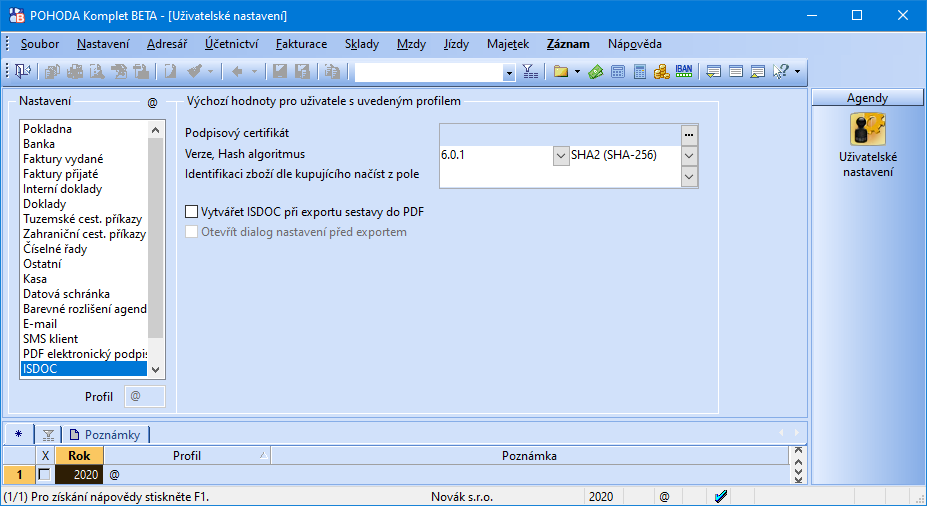
Task: Click the greyed save diskette icon
Action: [280, 72]
